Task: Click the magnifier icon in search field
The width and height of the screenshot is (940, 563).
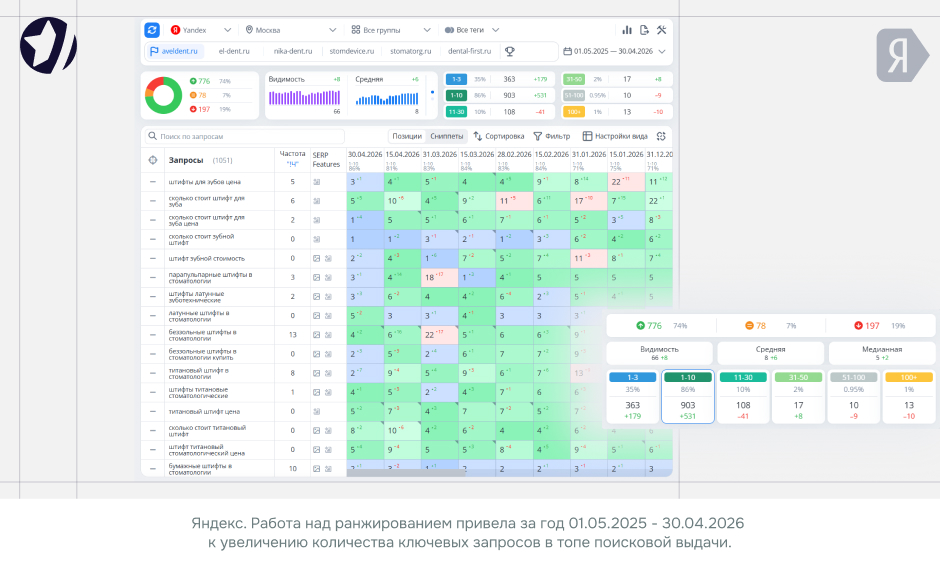Action: point(152,136)
